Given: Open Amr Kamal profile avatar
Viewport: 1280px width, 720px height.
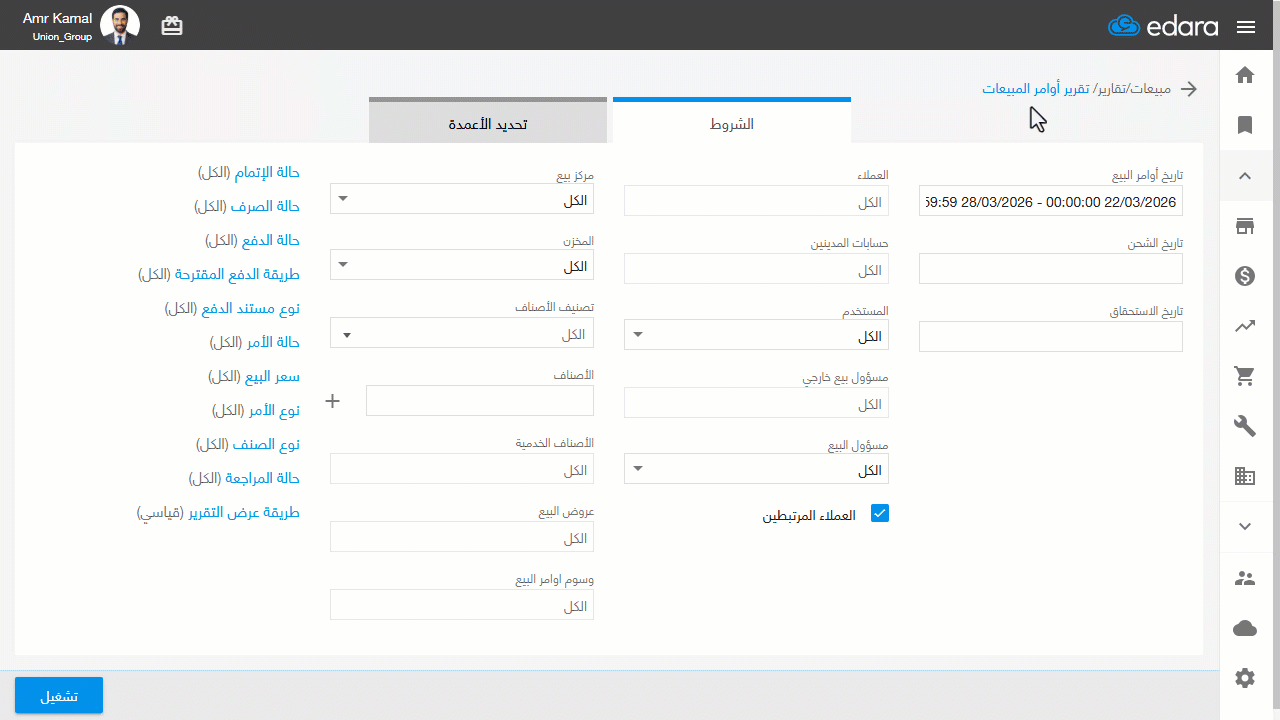Looking at the screenshot, I should pos(120,26).
